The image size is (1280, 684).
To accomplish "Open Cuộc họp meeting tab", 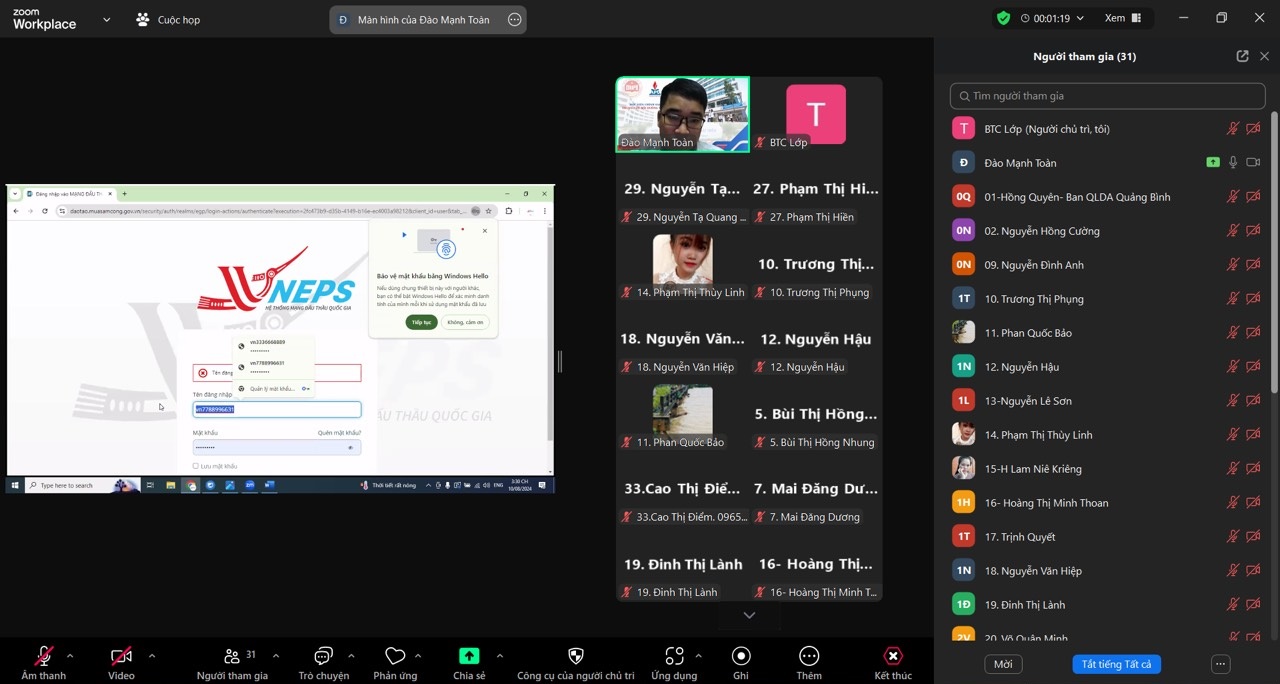I will click(x=168, y=19).
